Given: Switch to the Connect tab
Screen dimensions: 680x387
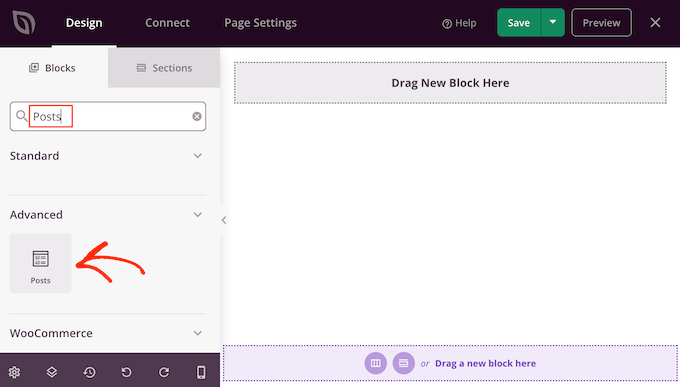Looking at the screenshot, I should point(167,23).
